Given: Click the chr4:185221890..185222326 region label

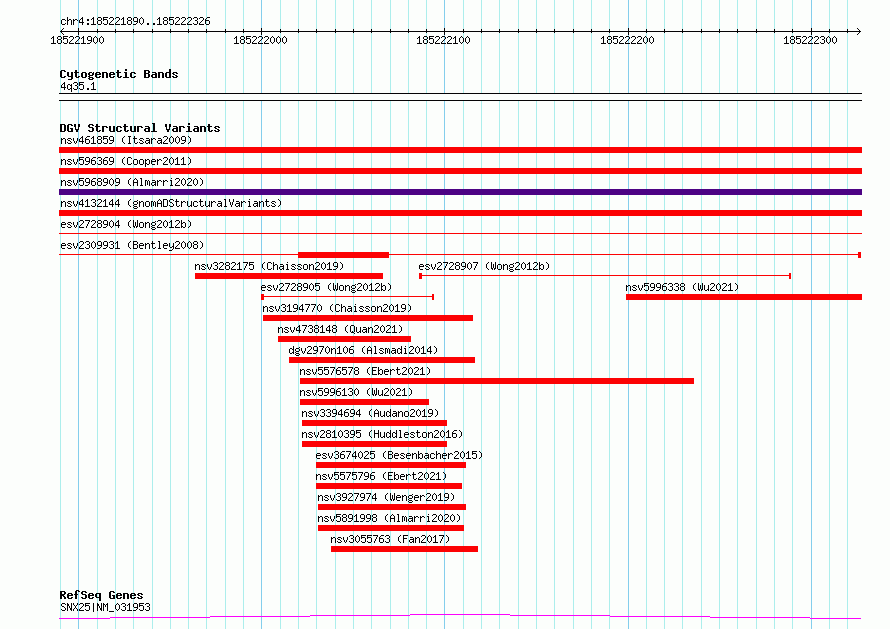Looking at the screenshot, I should (135, 22).
